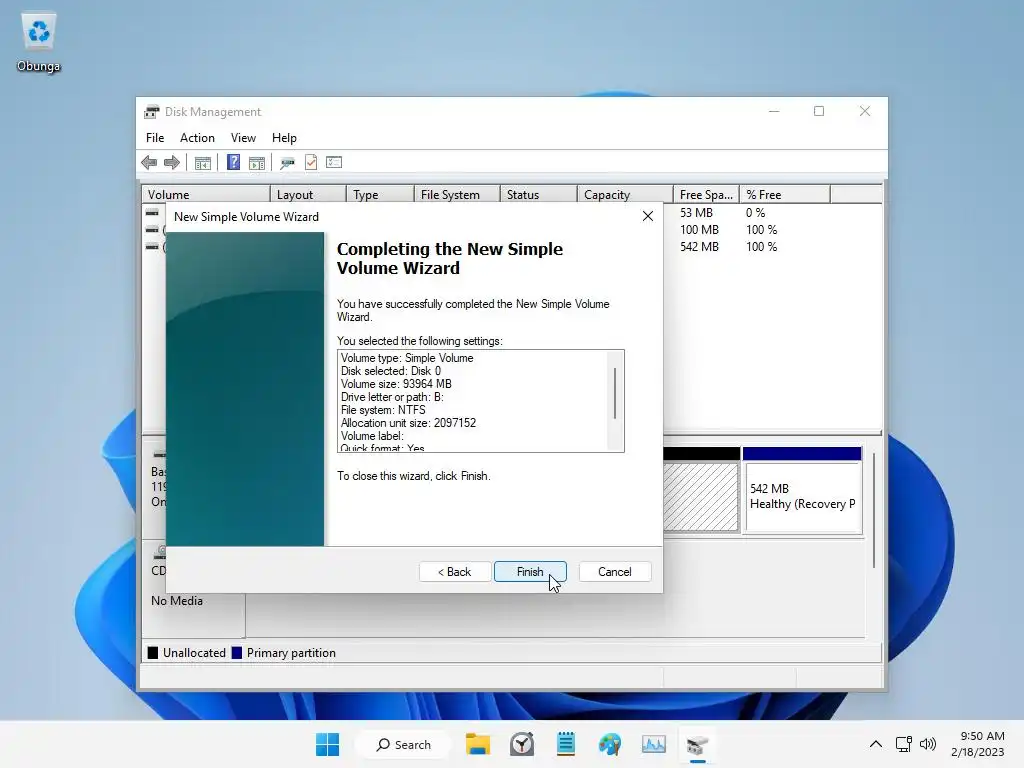The image size is (1024, 768).
Task: Click the red checkmark page toolbar icon
Action: pyautogui.click(x=311, y=162)
